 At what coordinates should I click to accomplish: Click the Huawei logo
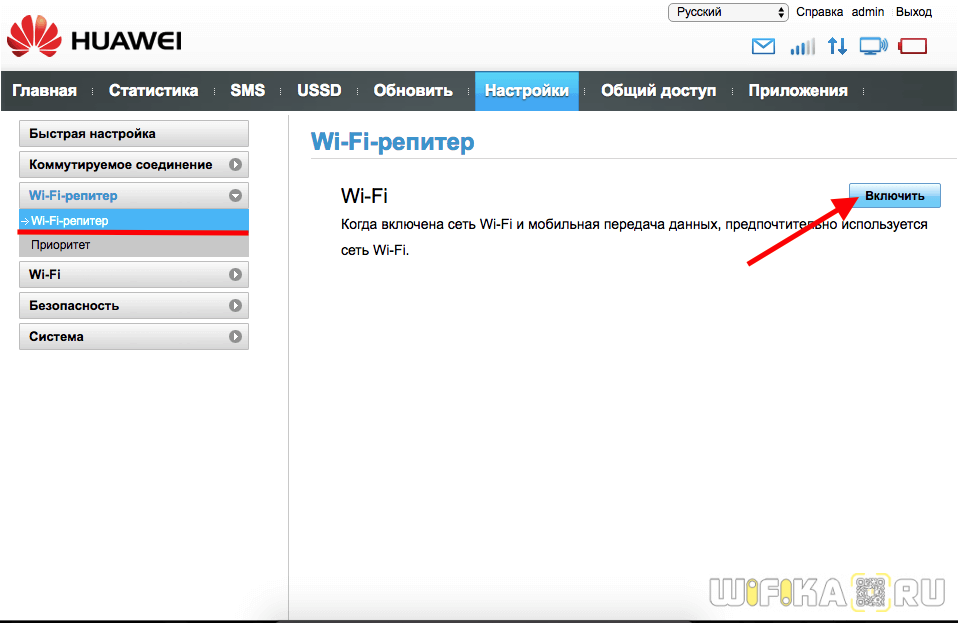(94, 37)
